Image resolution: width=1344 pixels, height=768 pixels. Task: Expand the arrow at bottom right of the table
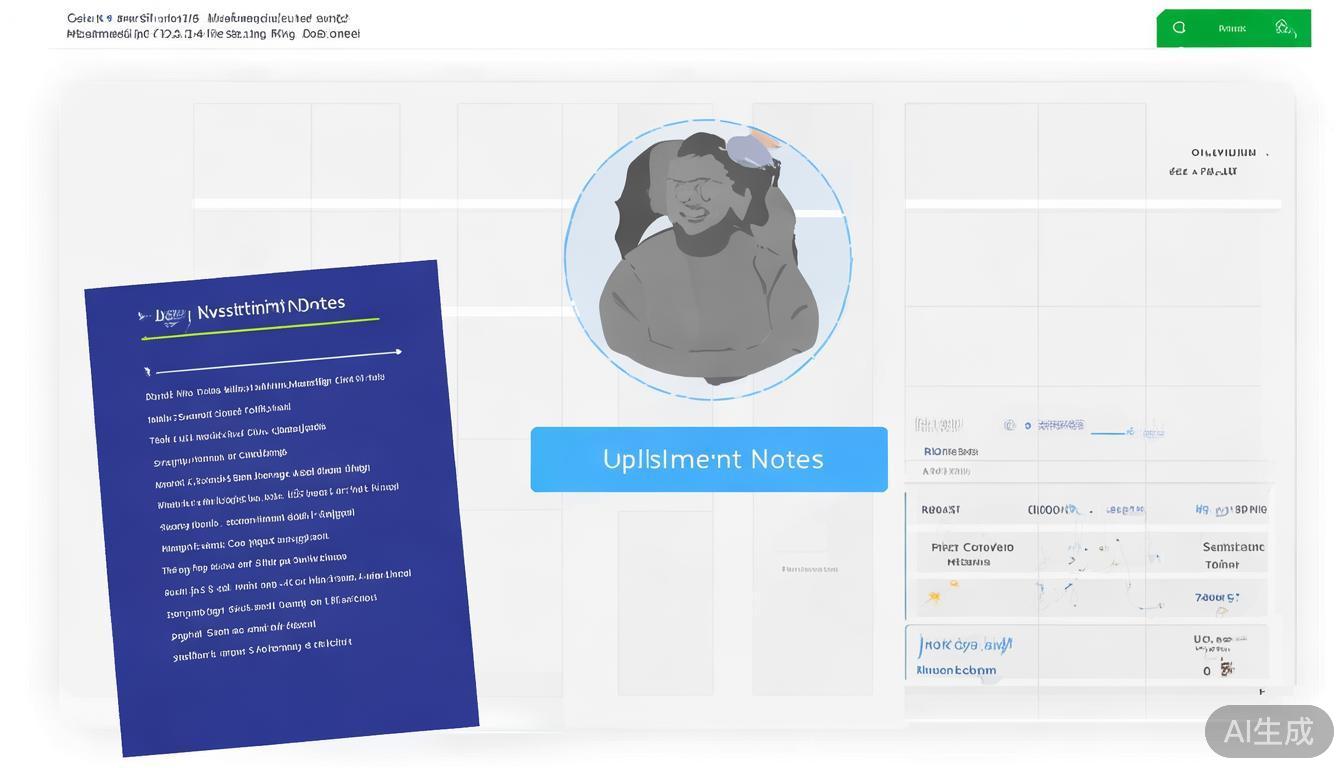(x=1263, y=691)
